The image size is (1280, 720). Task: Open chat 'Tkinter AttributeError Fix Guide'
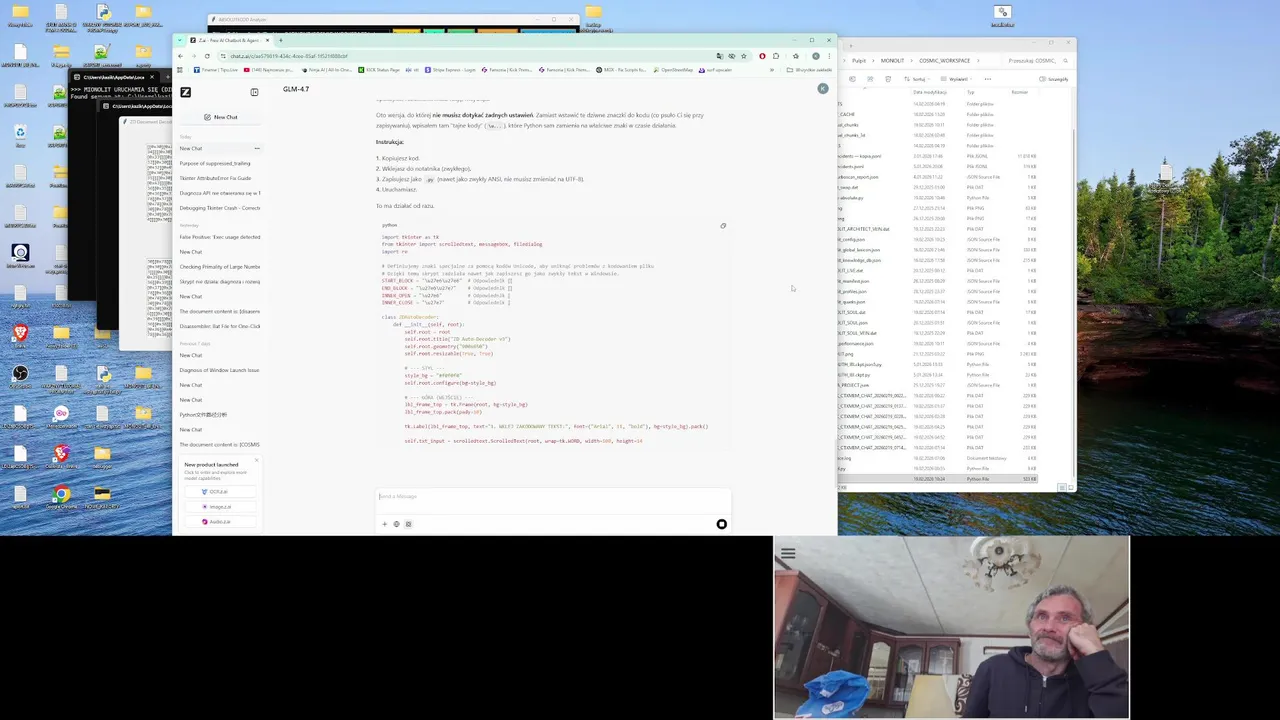(215, 178)
